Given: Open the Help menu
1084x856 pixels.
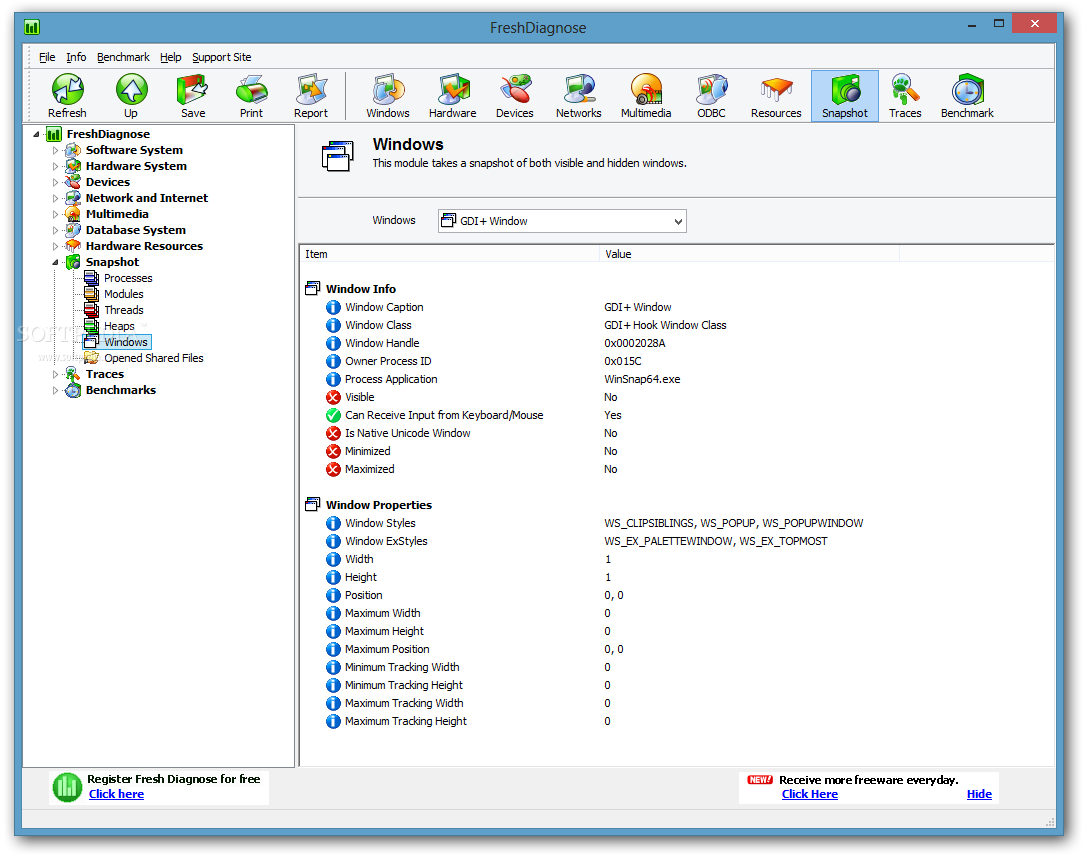Looking at the screenshot, I should pyautogui.click(x=171, y=57).
